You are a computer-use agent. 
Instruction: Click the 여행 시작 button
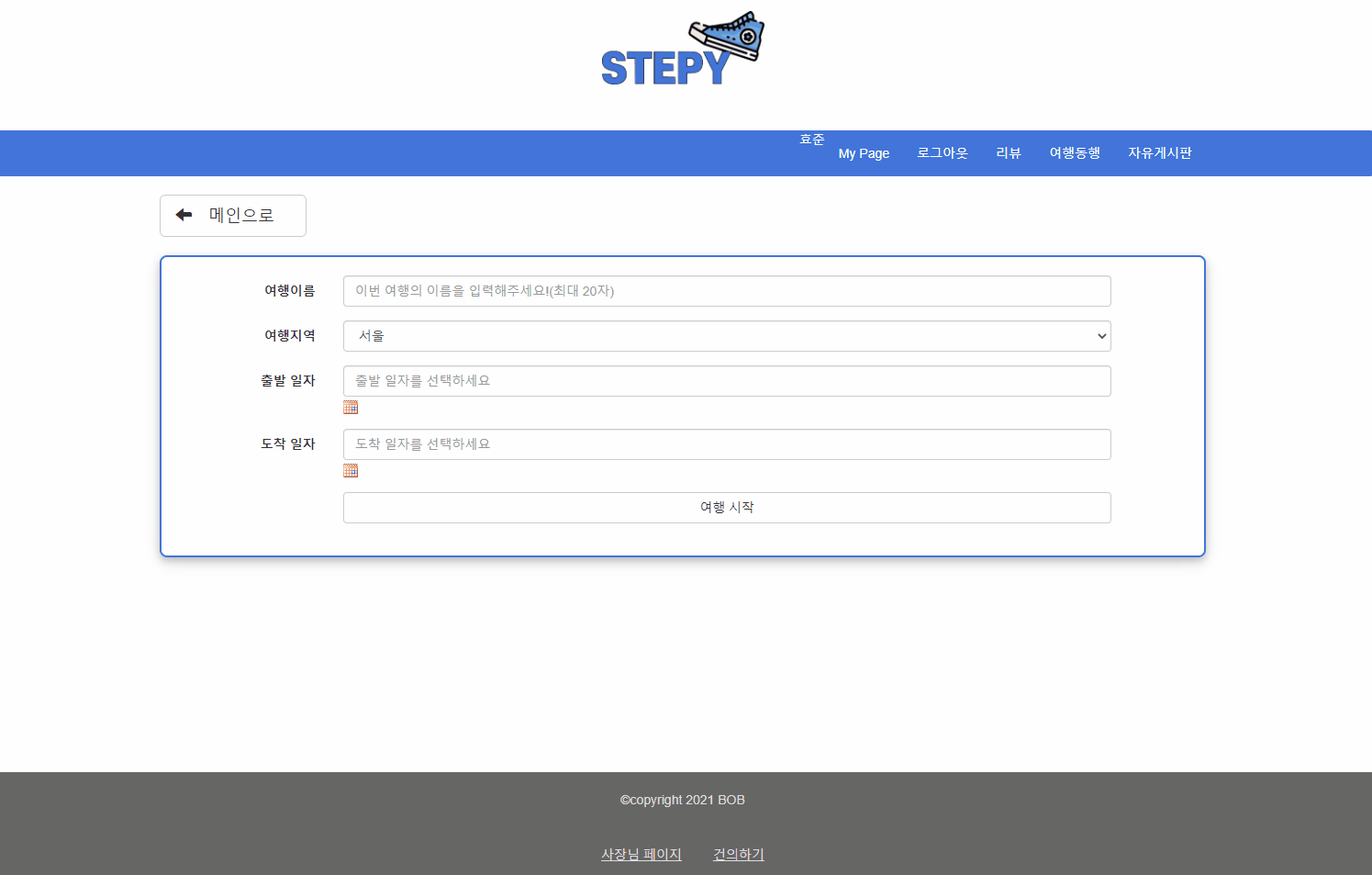(x=727, y=508)
